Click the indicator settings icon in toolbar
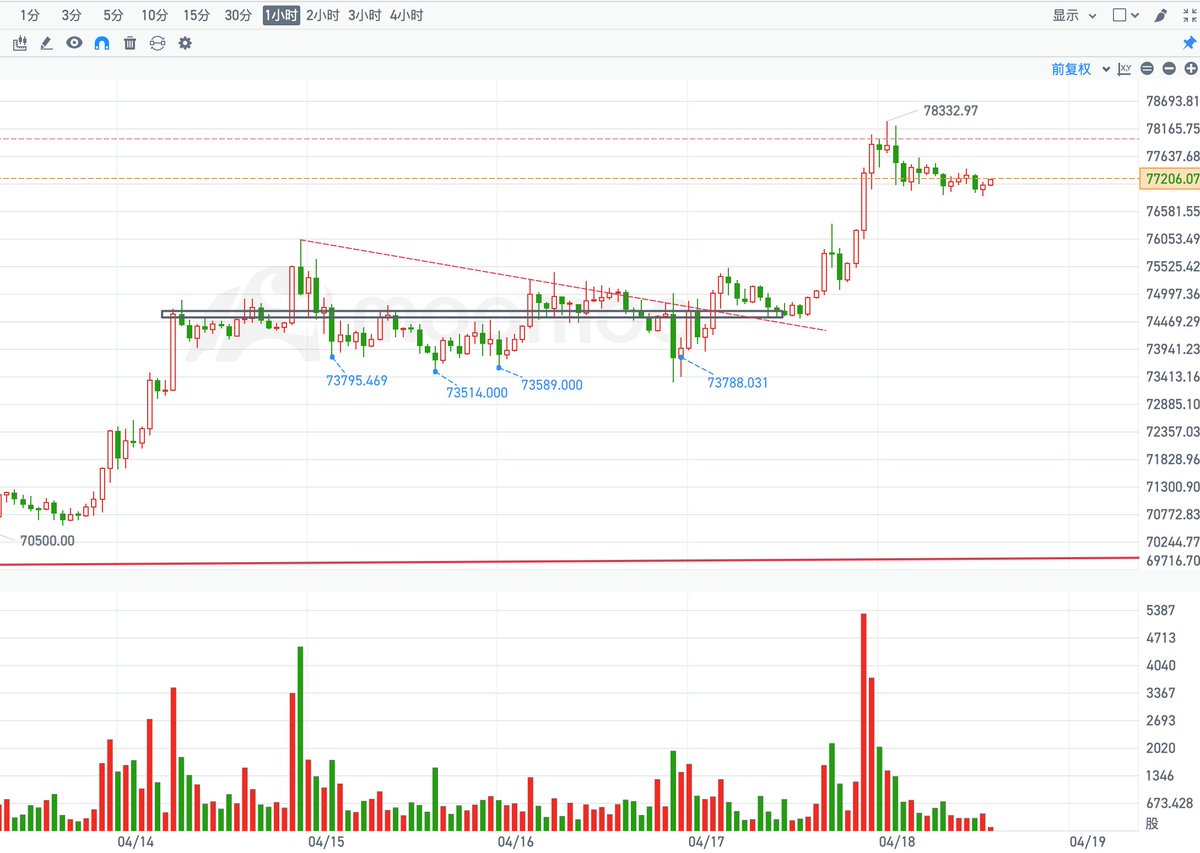Viewport: 1200px width, 853px height. click(19, 43)
